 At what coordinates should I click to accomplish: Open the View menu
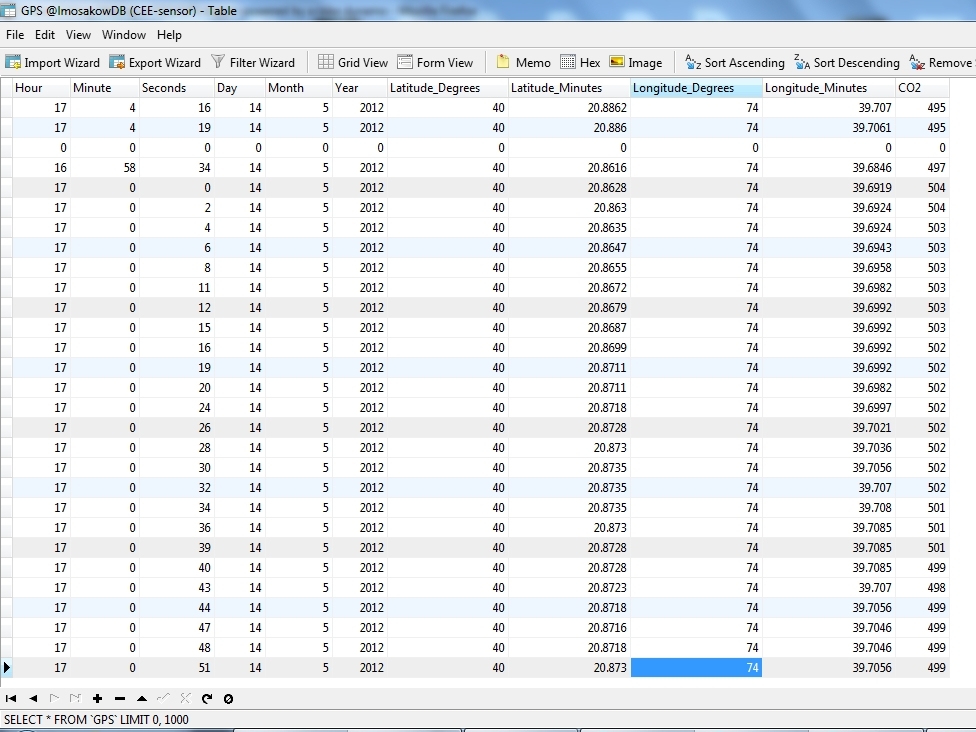tap(78, 35)
